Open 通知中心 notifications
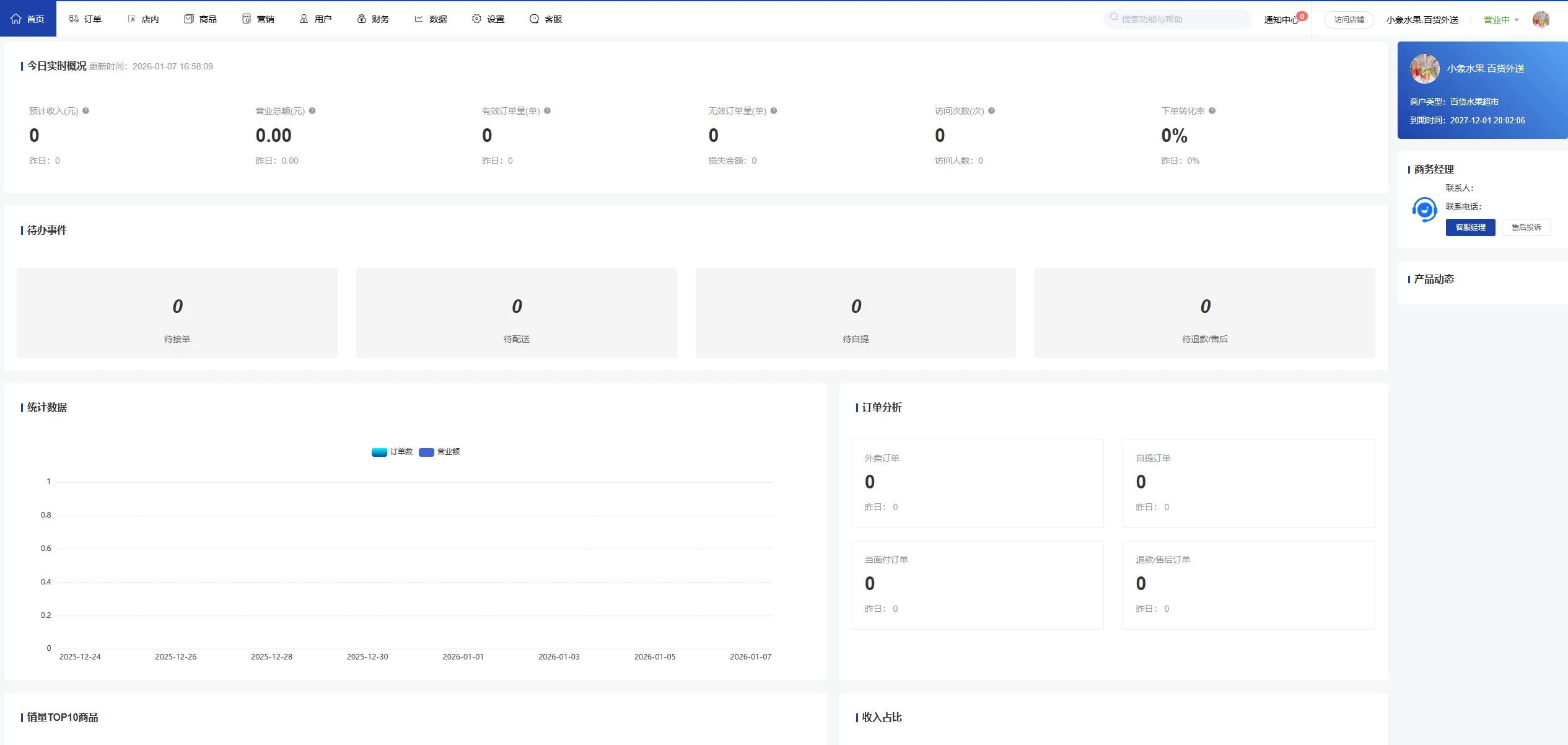This screenshot has width=1568, height=745. [1281, 20]
